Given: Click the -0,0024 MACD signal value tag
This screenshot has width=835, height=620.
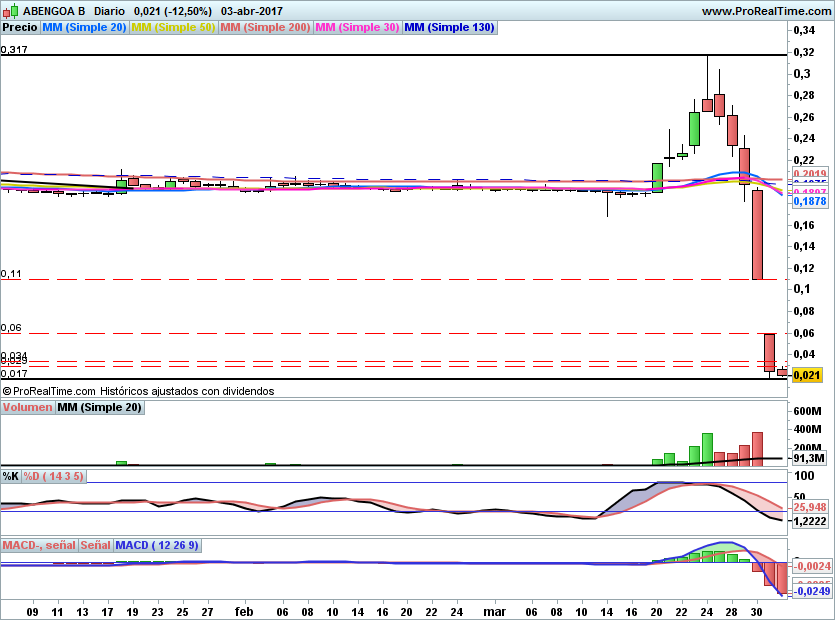Looking at the screenshot, I should (812, 566).
